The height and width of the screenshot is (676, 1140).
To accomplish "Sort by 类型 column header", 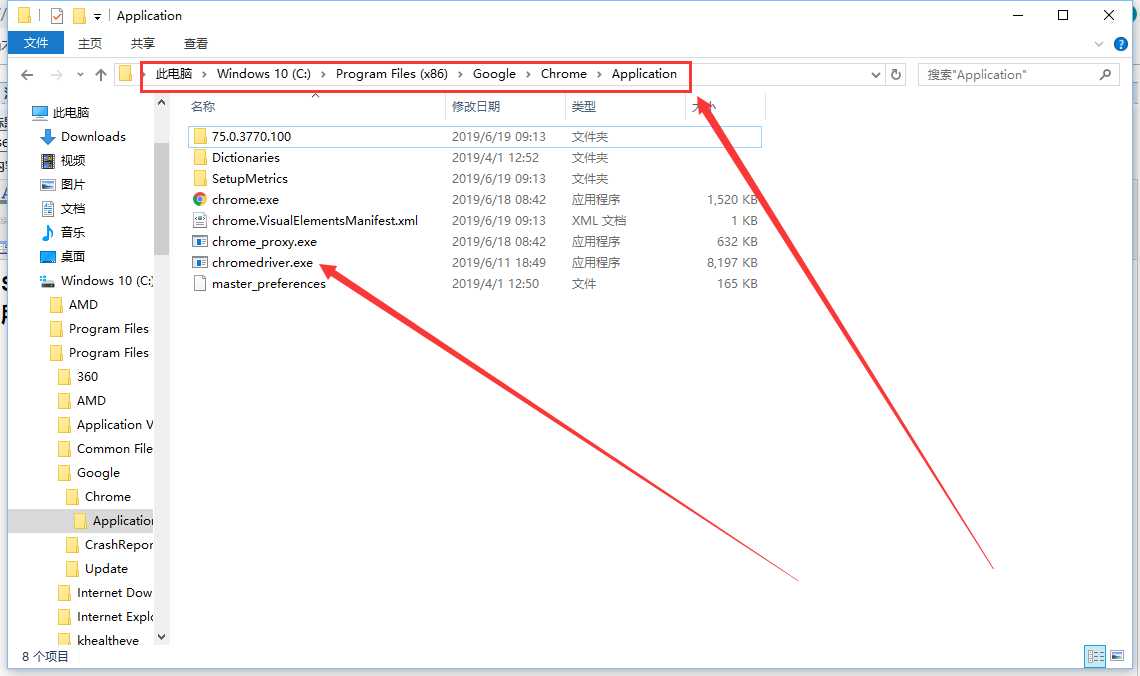I will 583,107.
